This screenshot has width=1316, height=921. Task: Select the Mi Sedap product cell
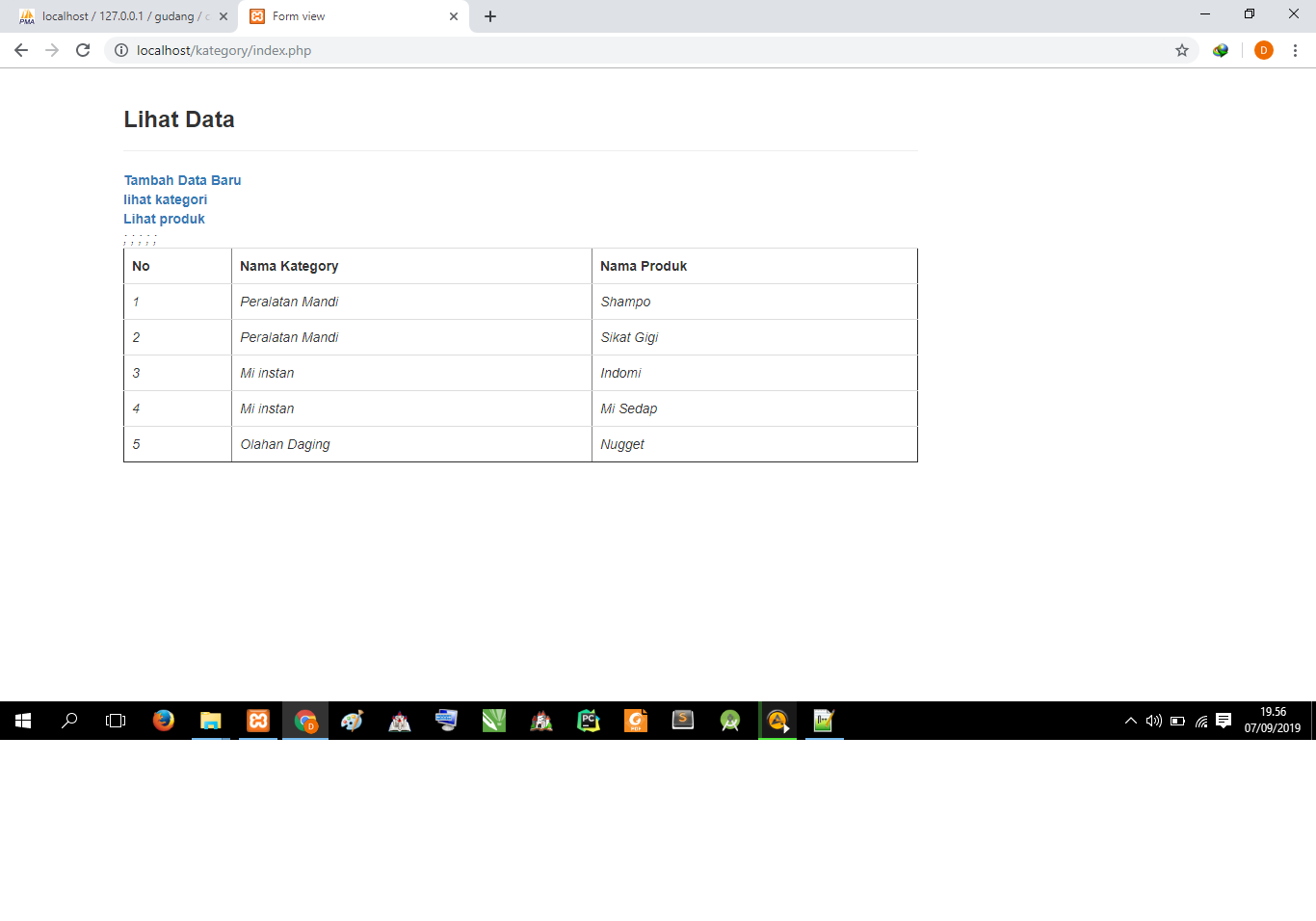(x=754, y=408)
